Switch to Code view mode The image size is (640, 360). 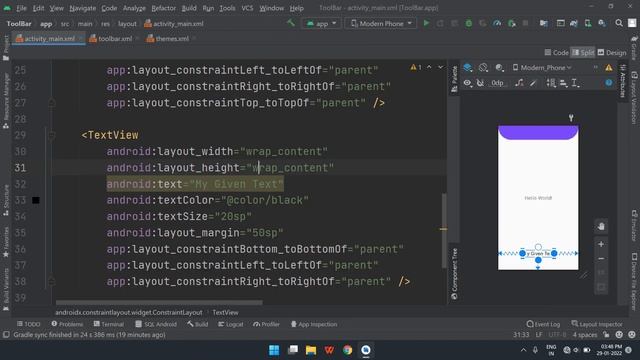click(556, 52)
